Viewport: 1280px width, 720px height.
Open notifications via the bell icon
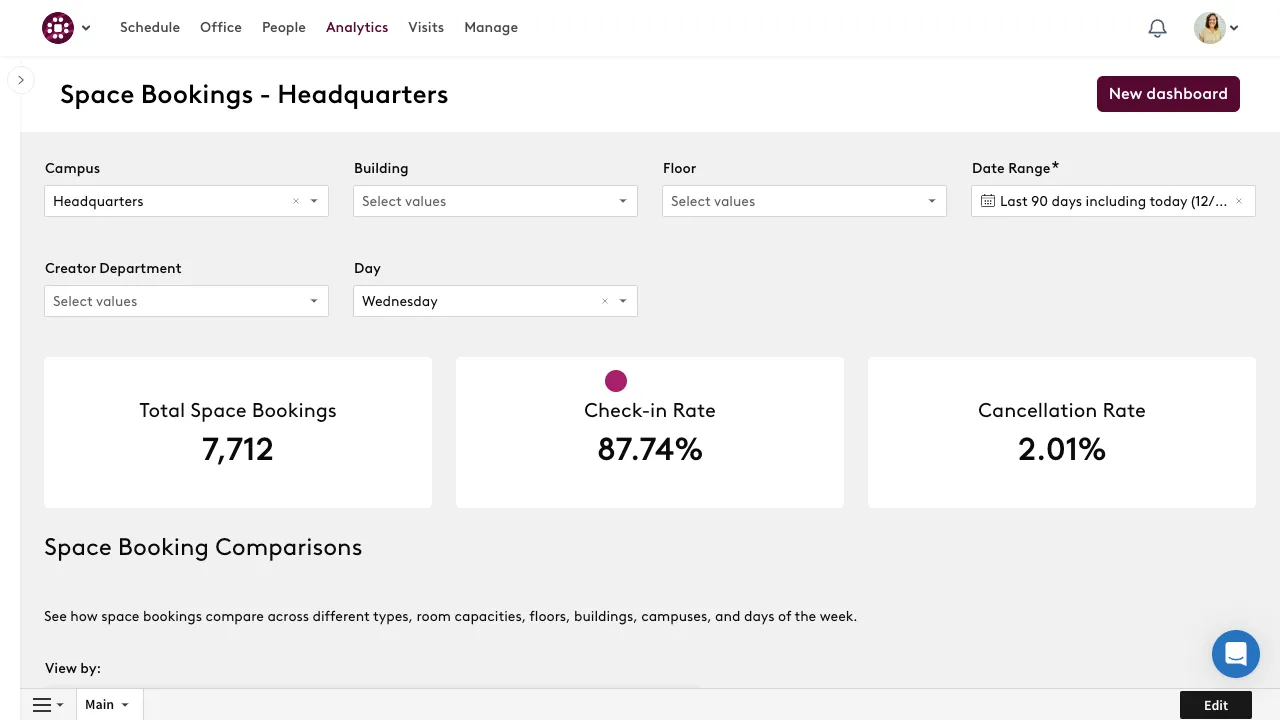click(1157, 28)
